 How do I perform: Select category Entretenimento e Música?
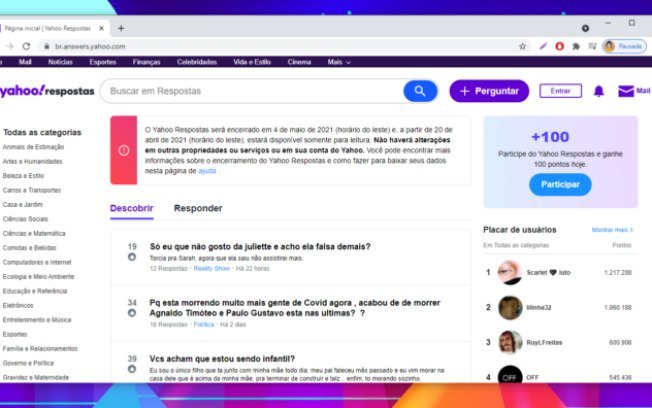[37, 320]
